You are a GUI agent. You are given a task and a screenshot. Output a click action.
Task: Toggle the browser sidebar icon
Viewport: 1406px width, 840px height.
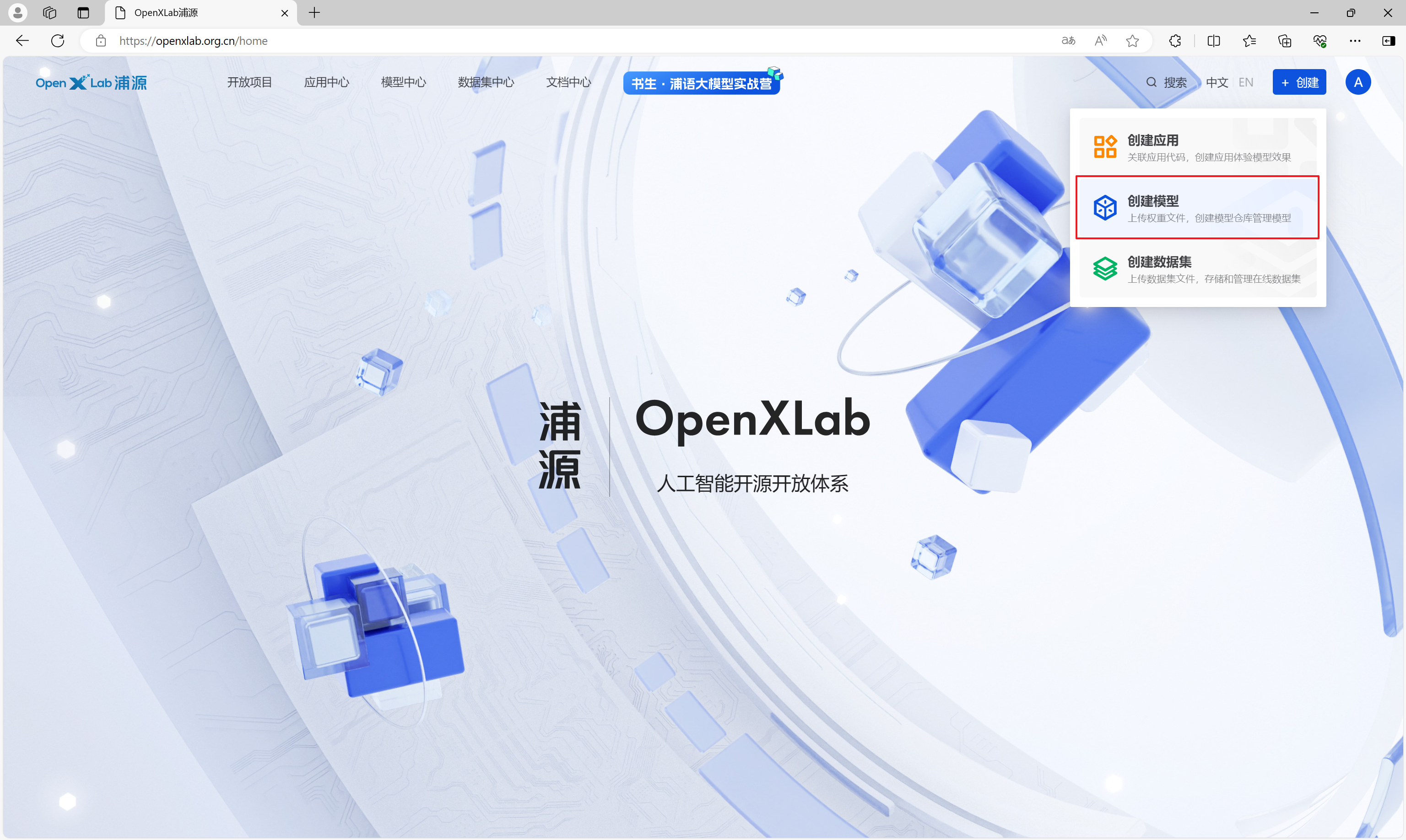point(1389,41)
